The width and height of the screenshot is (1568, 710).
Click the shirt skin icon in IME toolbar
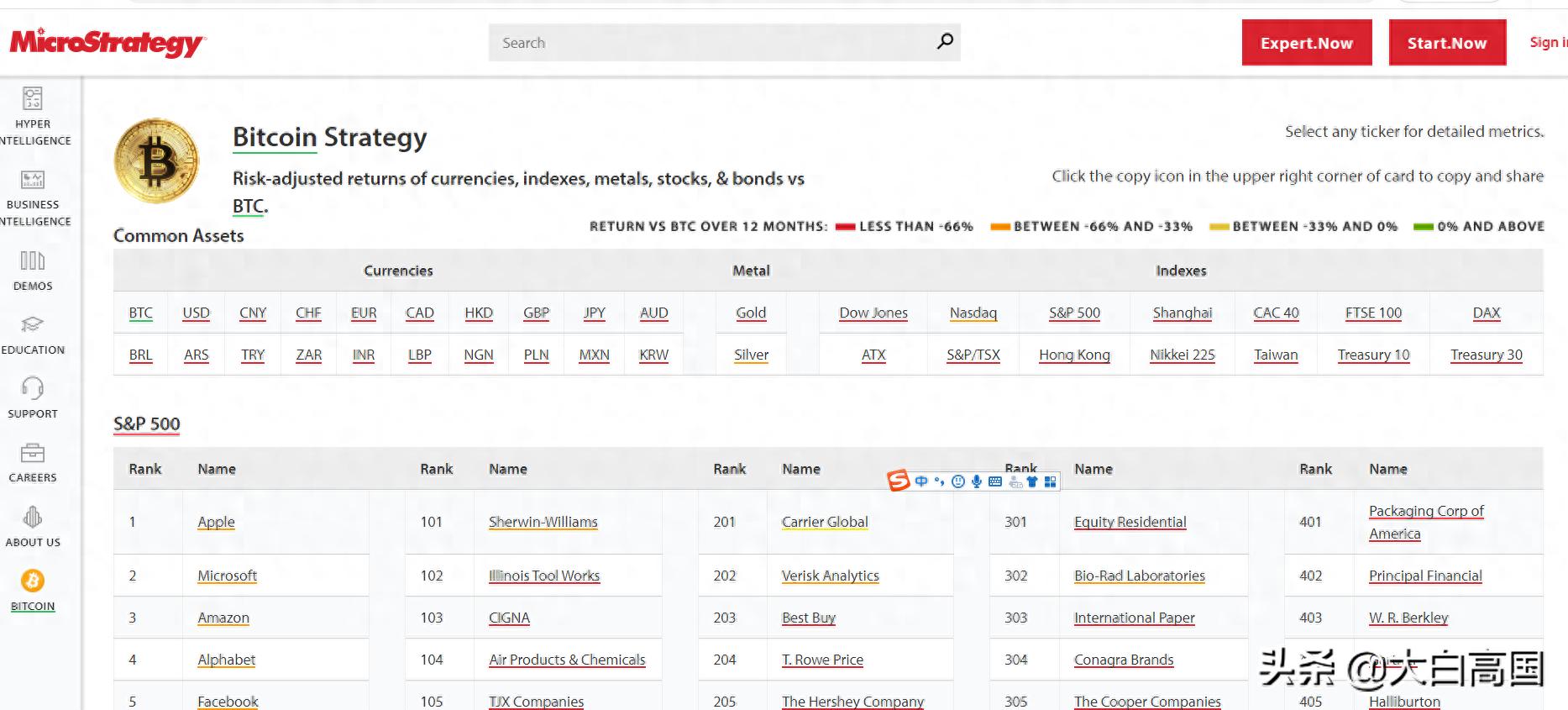coord(1032,481)
